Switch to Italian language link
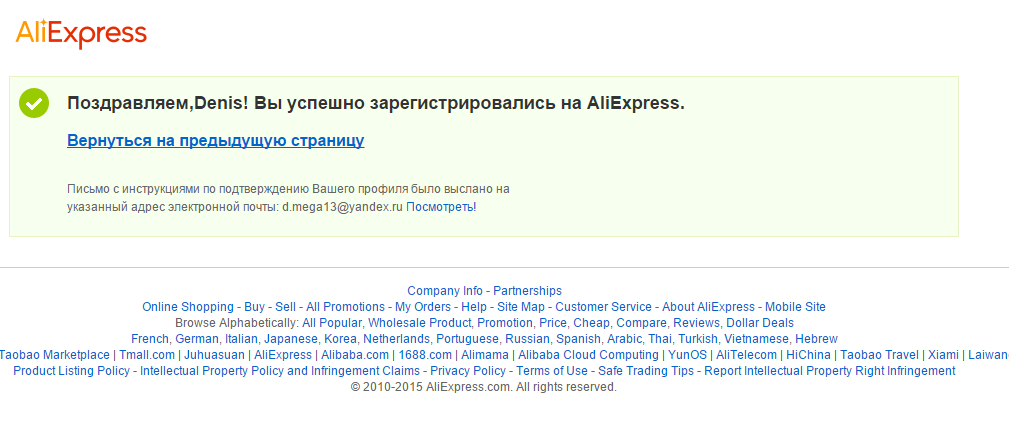 coord(240,339)
